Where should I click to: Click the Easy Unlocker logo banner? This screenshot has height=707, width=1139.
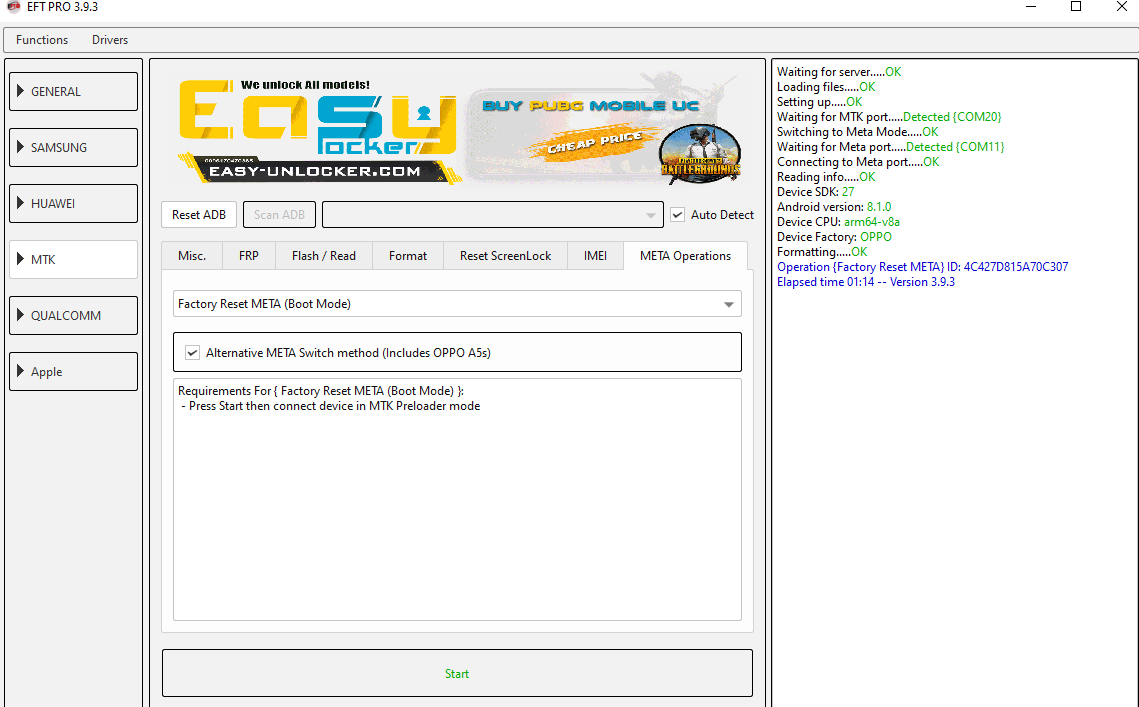pos(318,131)
